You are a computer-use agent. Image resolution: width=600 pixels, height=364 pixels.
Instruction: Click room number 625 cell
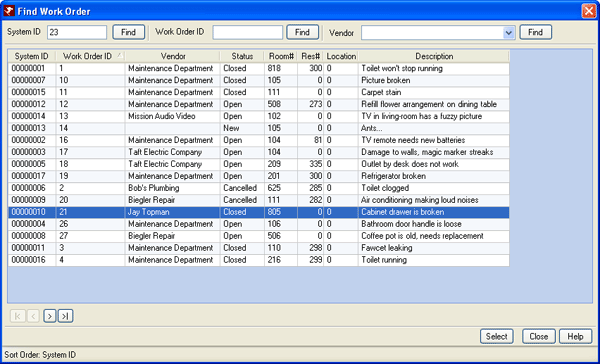pyautogui.click(x=281, y=188)
